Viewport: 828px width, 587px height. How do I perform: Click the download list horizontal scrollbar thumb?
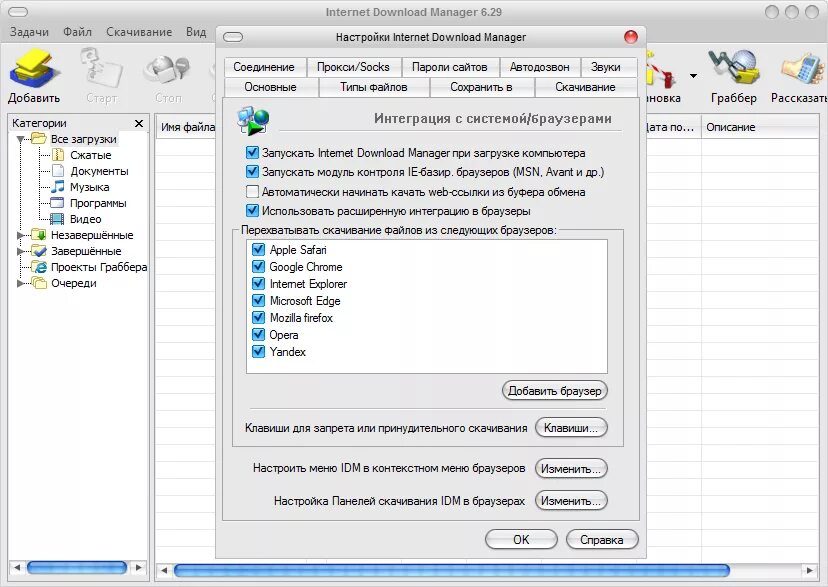452,570
